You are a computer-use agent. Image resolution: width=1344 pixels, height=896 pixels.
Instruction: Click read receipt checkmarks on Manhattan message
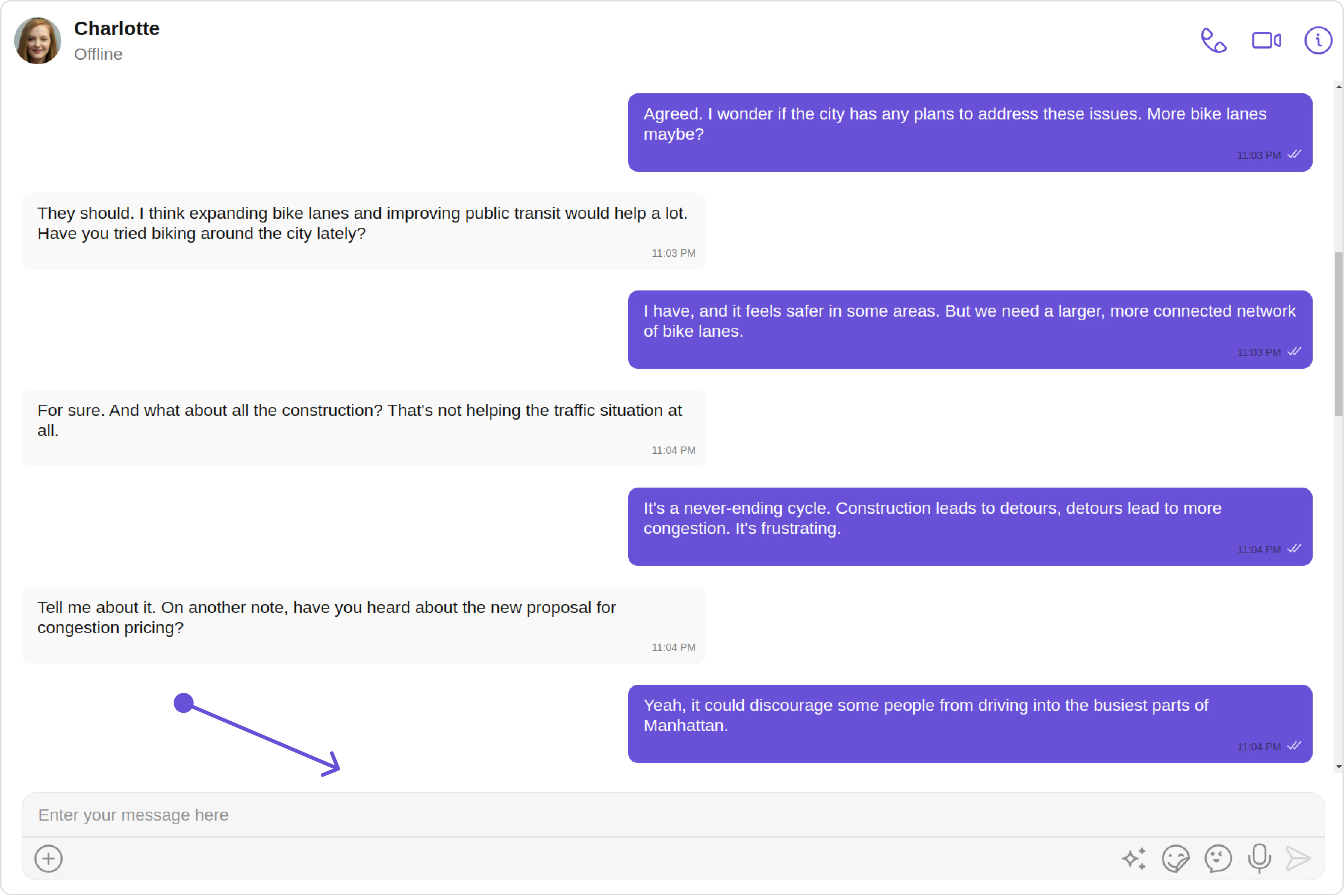[1294, 746]
